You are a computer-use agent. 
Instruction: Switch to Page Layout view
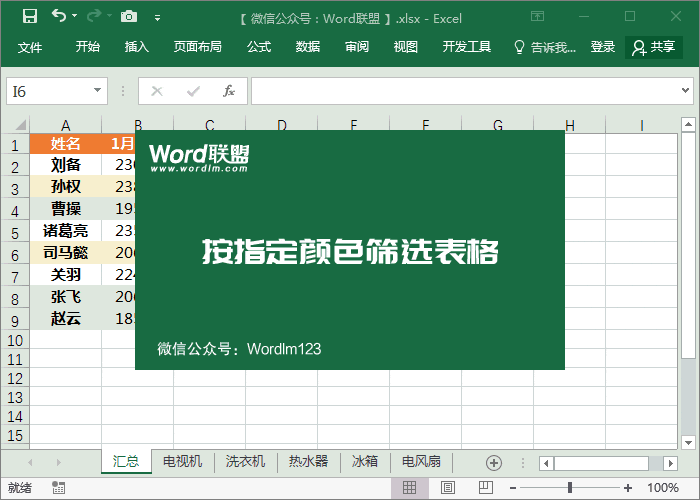coord(446,488)
